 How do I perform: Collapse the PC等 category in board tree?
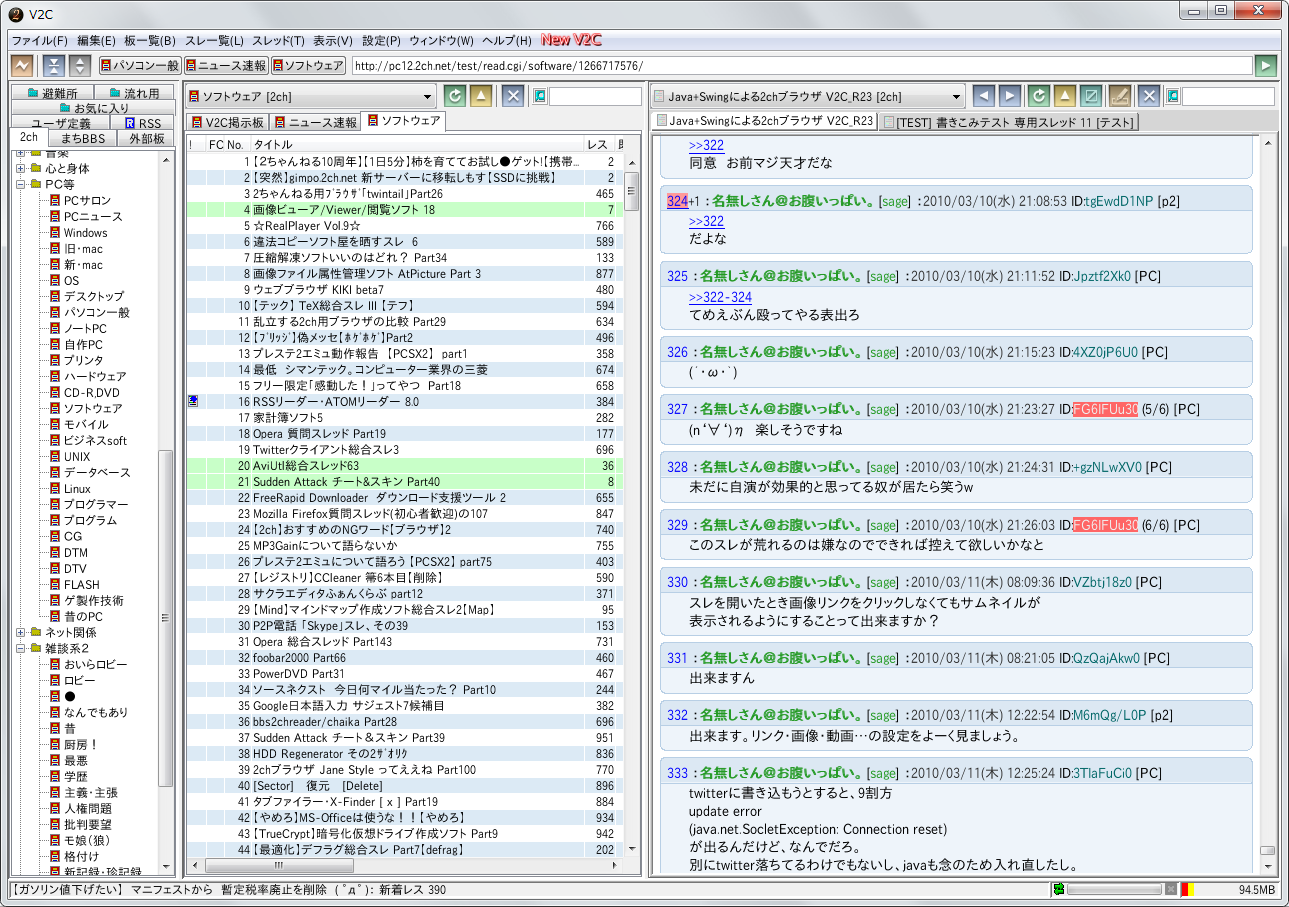coord(21,184)
